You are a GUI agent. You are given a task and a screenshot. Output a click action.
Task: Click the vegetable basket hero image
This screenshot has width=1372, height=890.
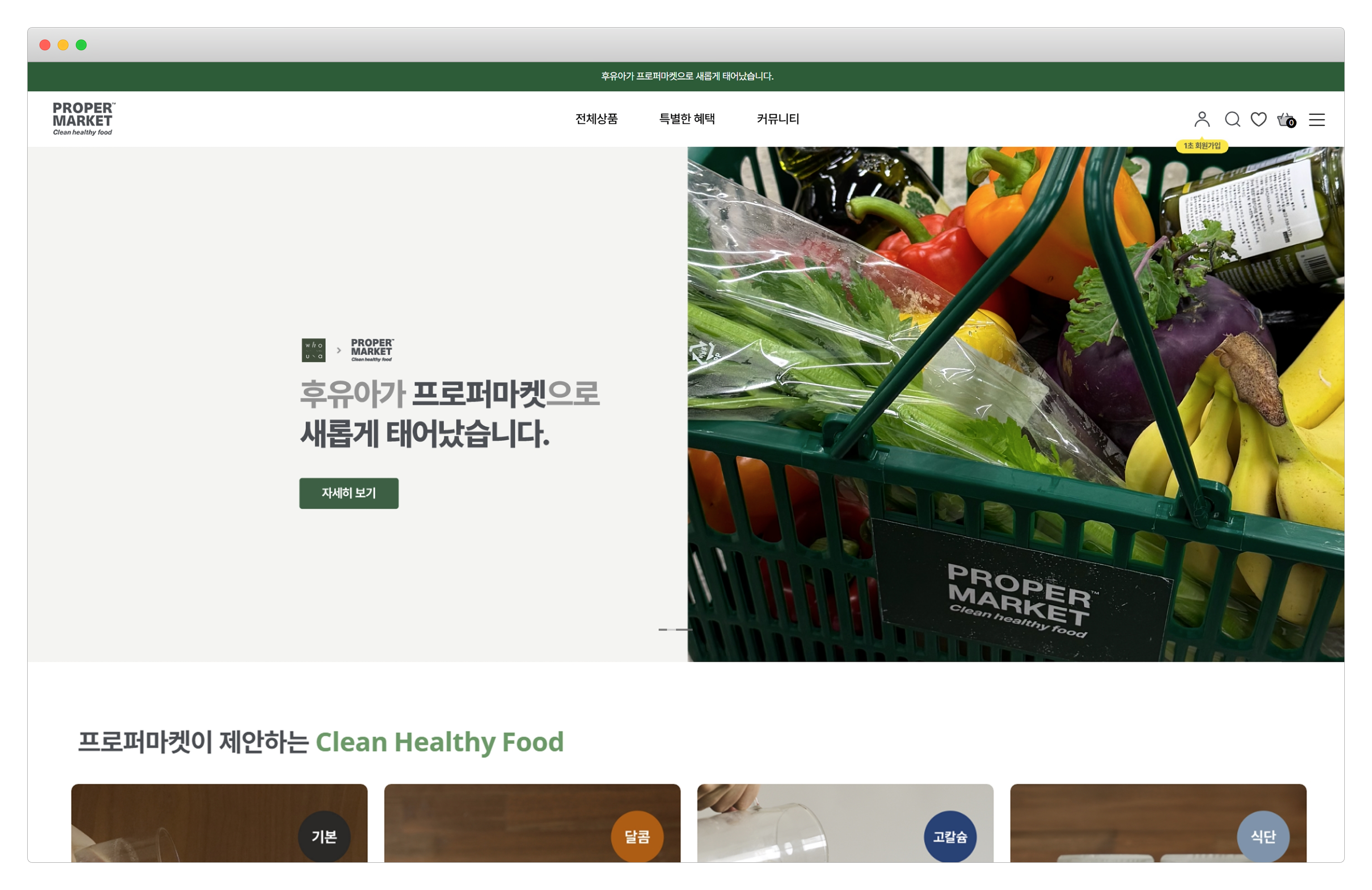[x=1016, y=404]
